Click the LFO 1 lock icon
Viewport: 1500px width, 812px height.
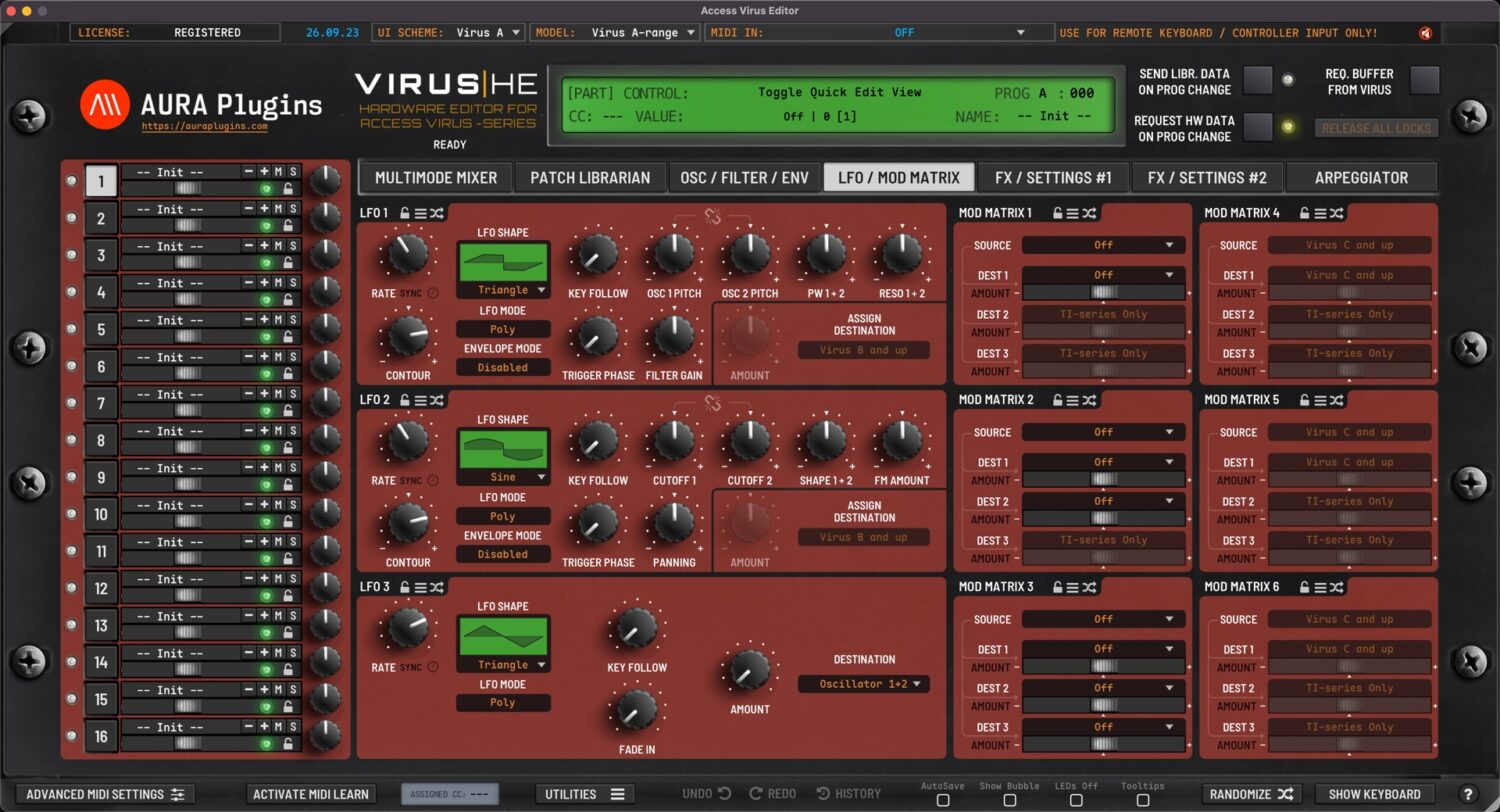click(x=404, y=213)
